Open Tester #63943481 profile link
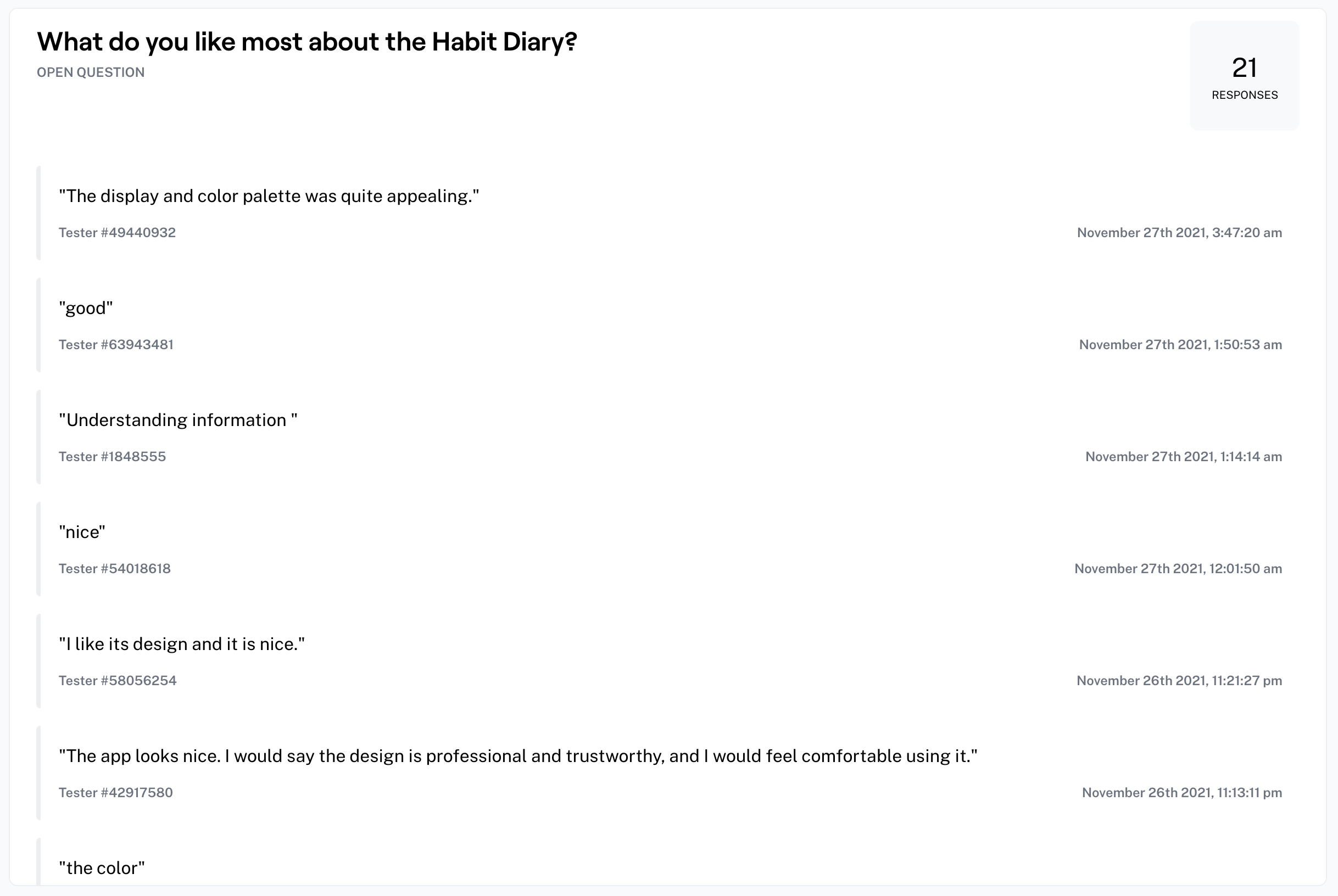 point(116,345)
